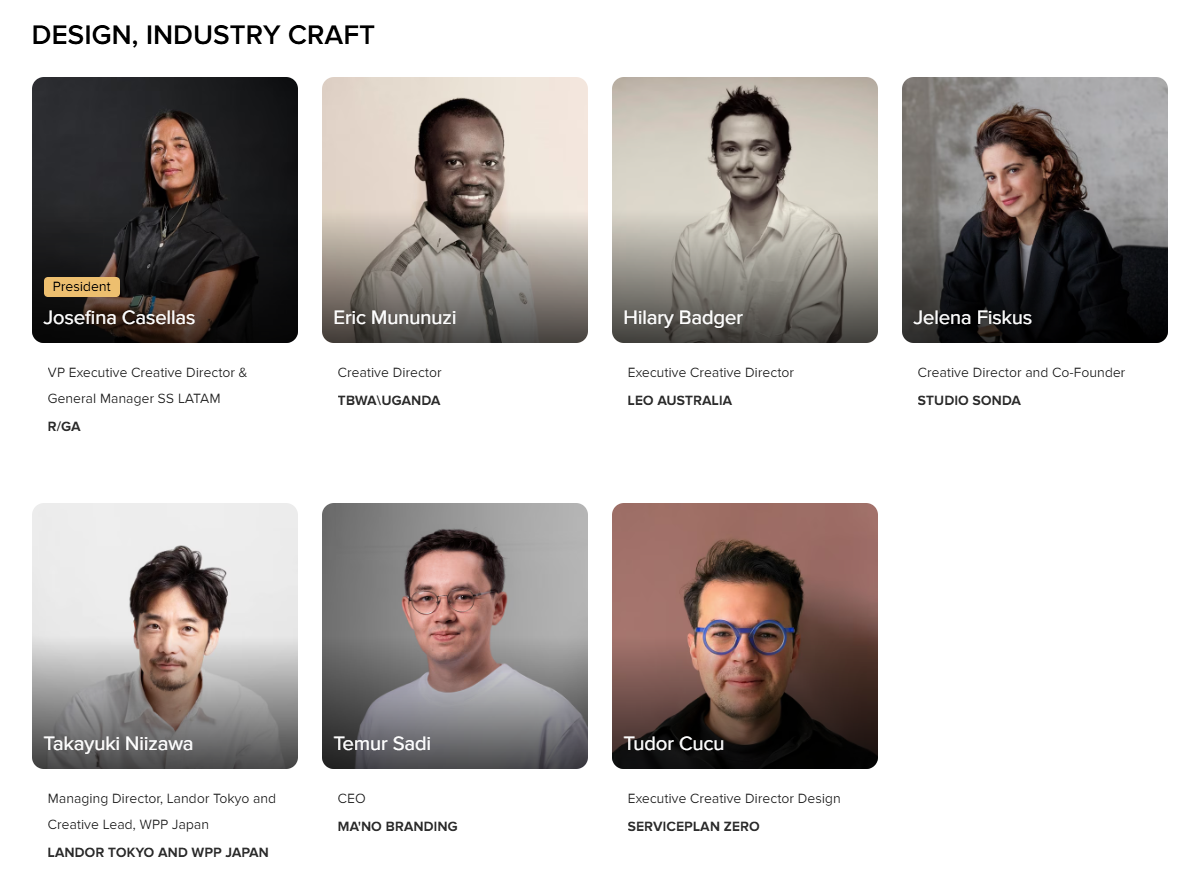Click the Design, Industry Craft heading

(x=203, y=35)
